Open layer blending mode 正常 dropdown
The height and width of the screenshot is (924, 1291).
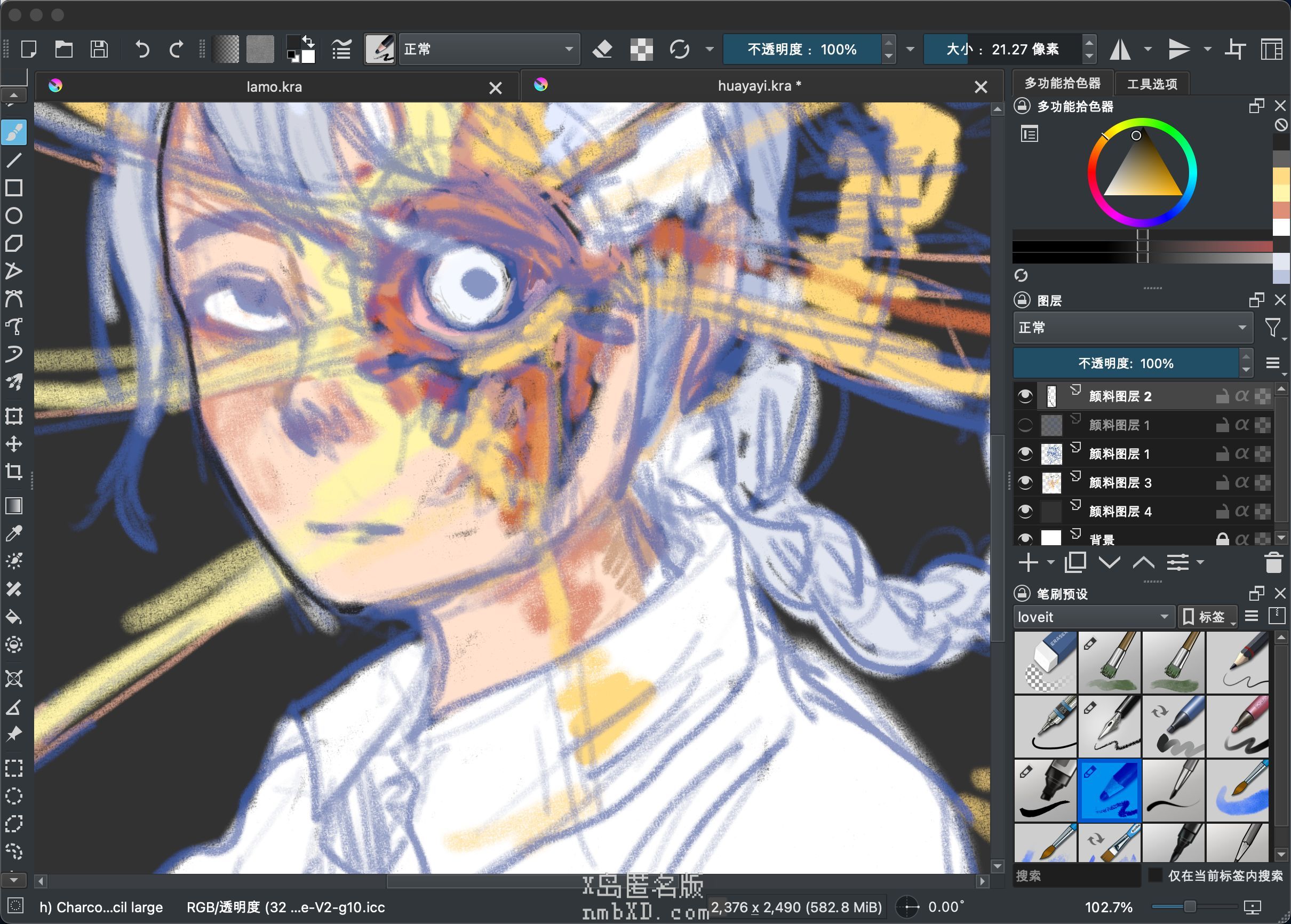[1132, 328]
